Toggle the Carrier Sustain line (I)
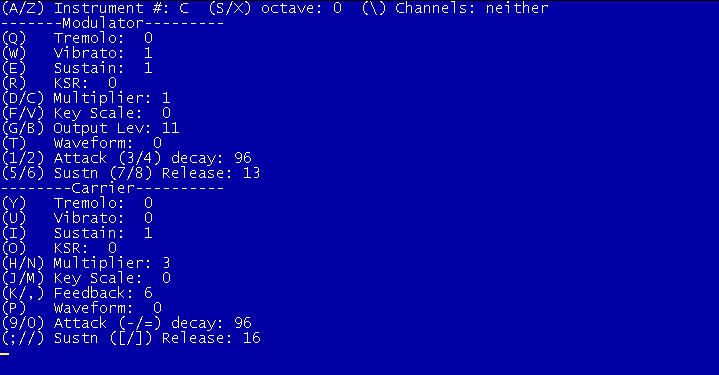This screenshot has height=375, width=719. (x=77, y=233)
